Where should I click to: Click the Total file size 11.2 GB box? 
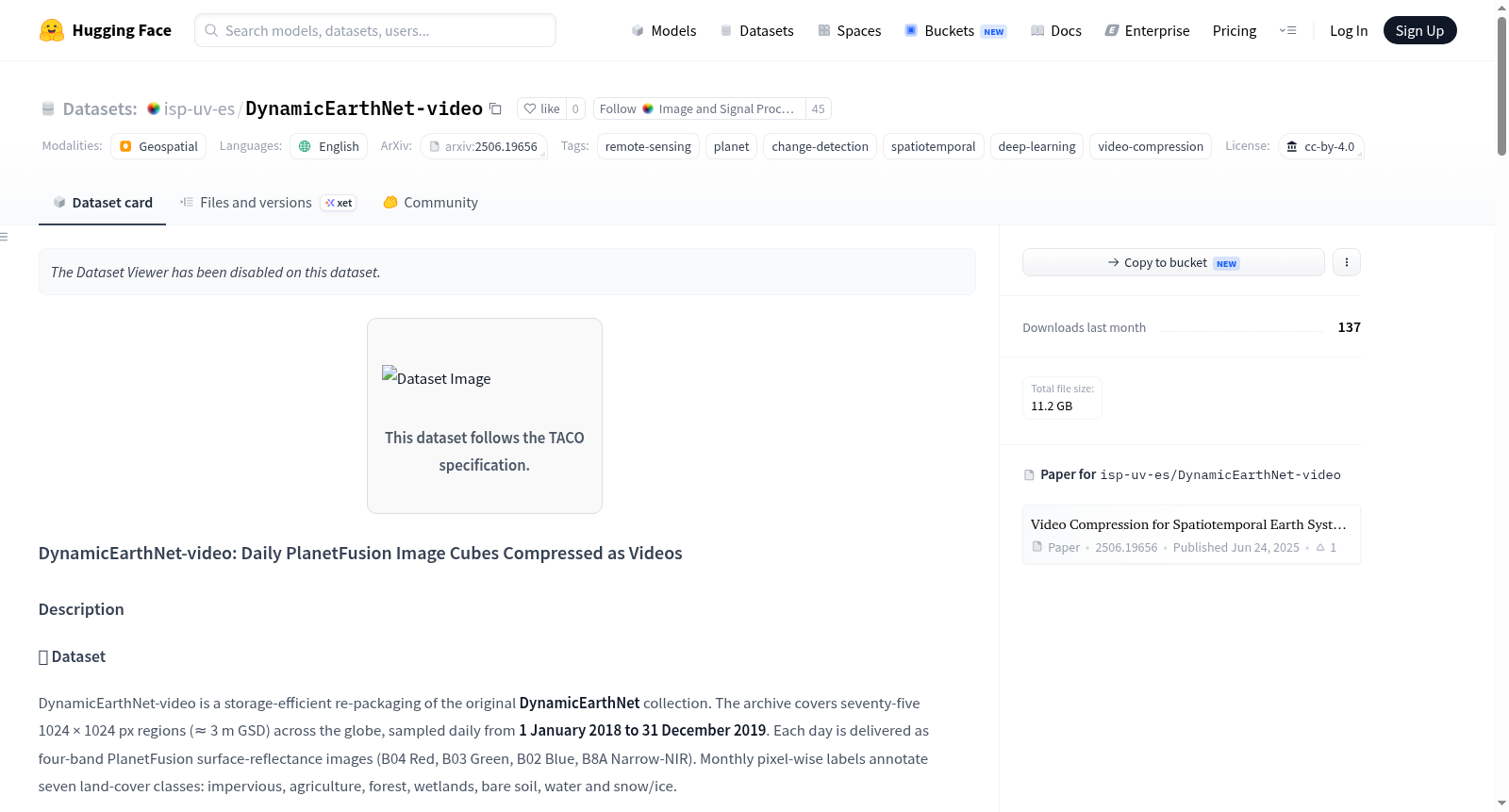click(1062, 397)
